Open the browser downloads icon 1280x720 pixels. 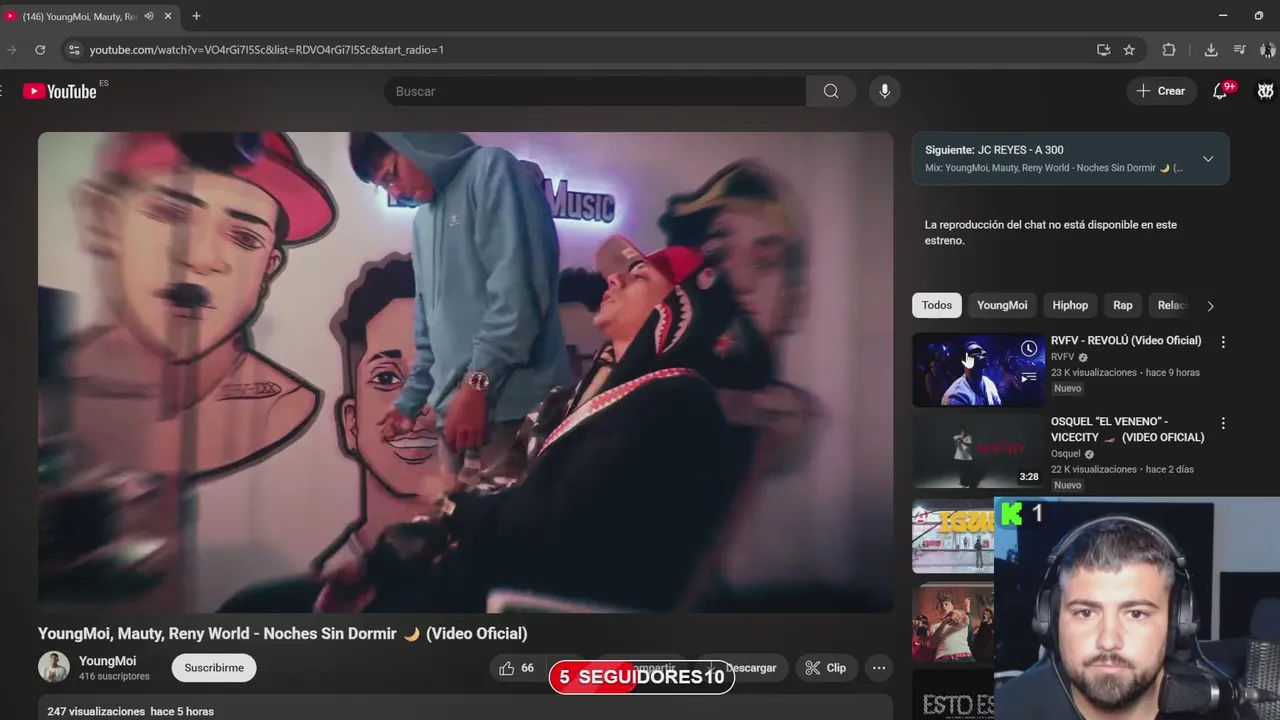1211,49
